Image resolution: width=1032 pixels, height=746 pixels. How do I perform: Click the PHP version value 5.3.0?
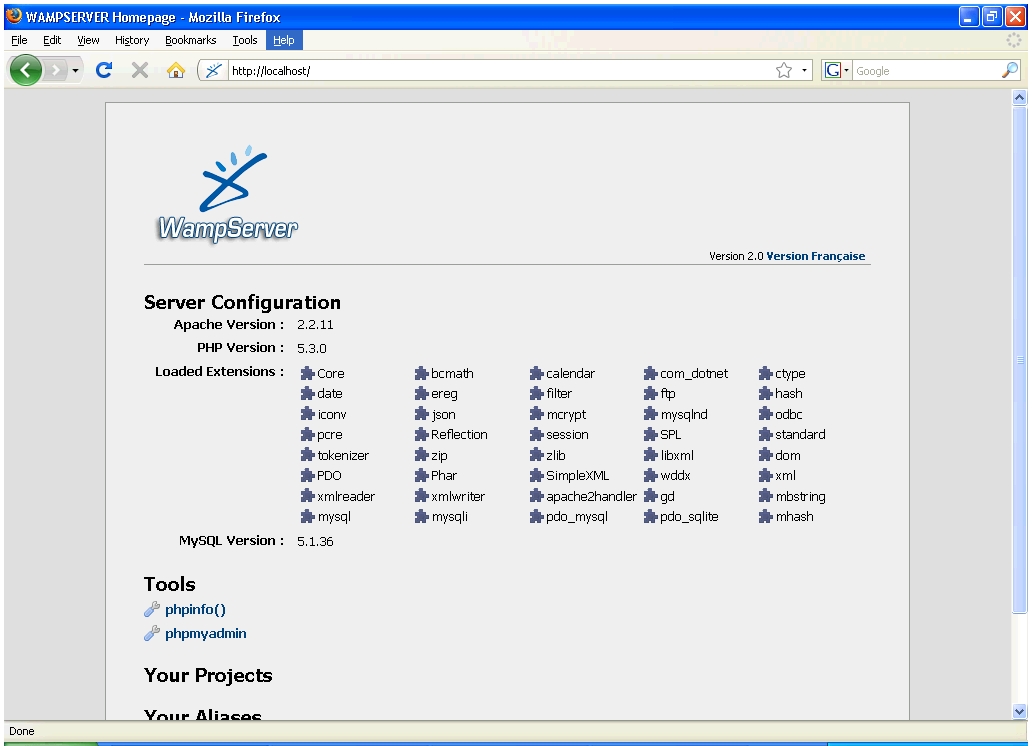312,348
